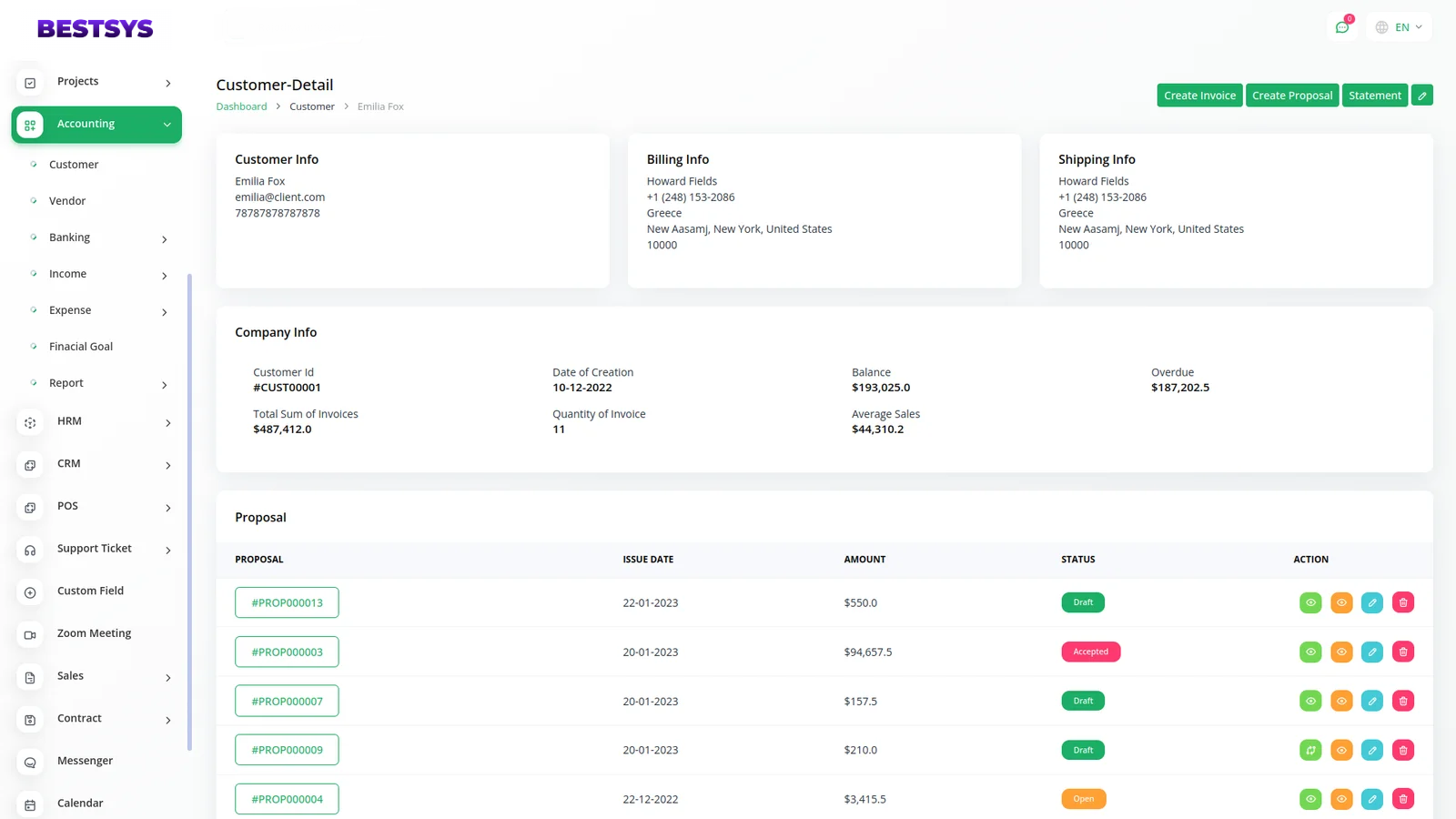1456x819 pixels.
Task: Click the Messenger sidebar icon
Action: (30, 762)
